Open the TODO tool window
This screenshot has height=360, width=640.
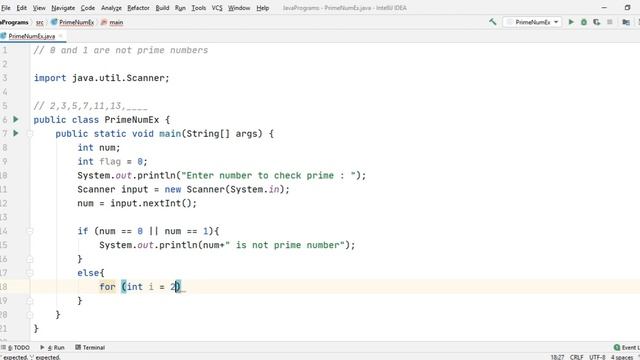pos(16,347)
